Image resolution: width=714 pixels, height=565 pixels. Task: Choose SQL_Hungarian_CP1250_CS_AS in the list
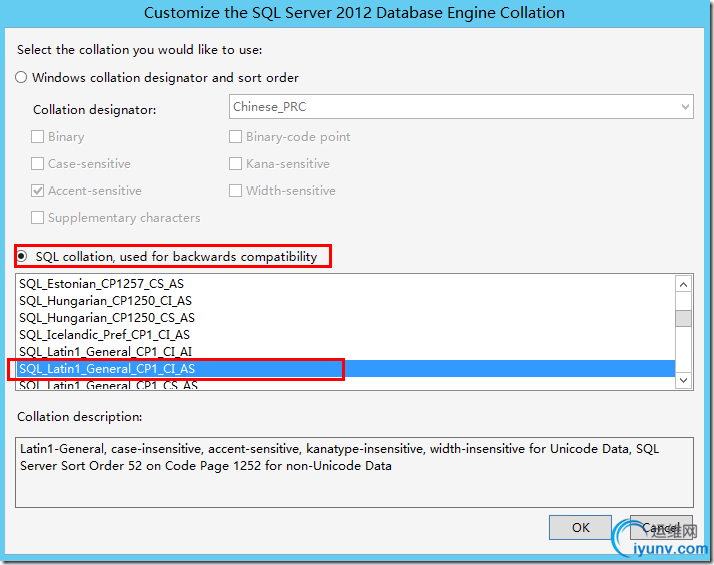[x=346, y=318]
